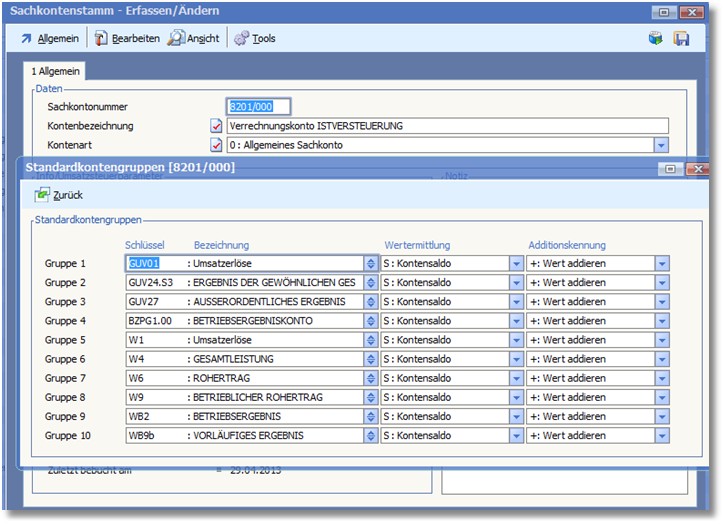Click the Zurück back arrow icon
The height and width of the screenshot is (524, 723).
42,195
